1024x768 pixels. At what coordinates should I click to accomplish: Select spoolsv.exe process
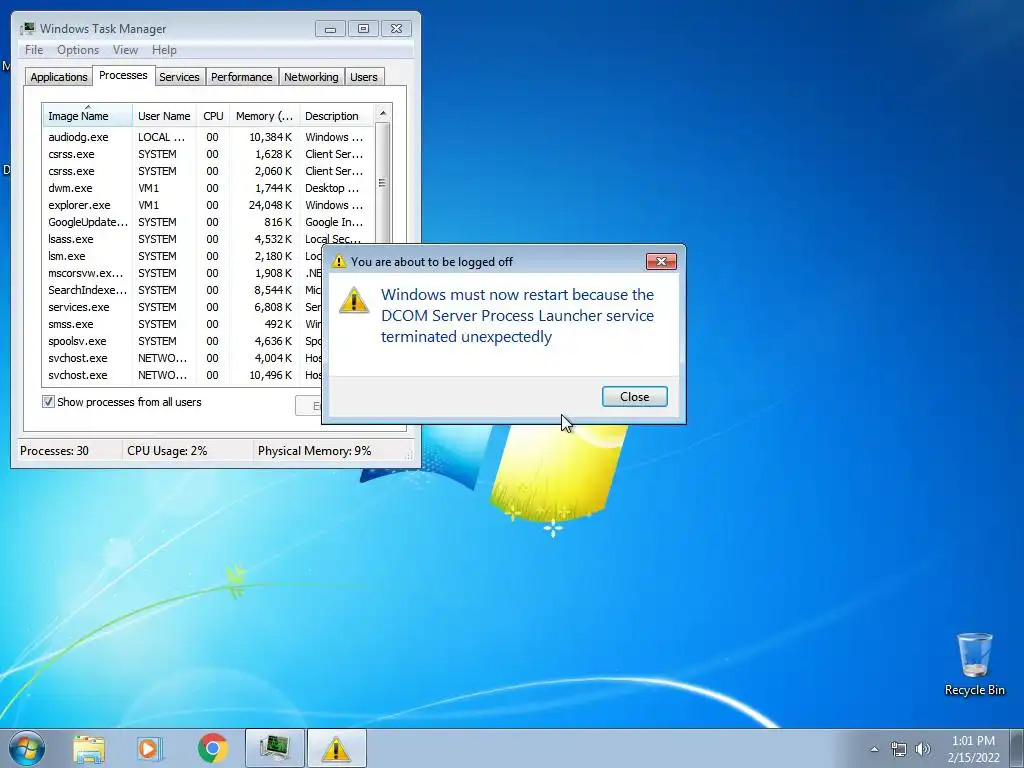click(182, 341)
